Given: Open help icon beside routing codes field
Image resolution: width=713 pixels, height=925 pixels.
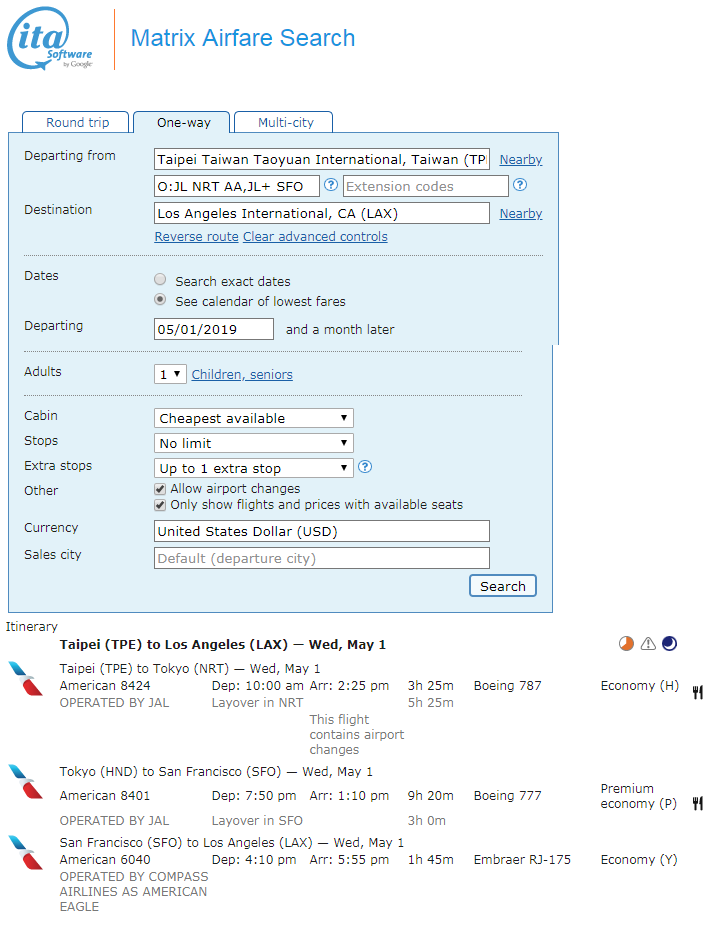Looking at the screenshot, I should (x=331, y=185).
